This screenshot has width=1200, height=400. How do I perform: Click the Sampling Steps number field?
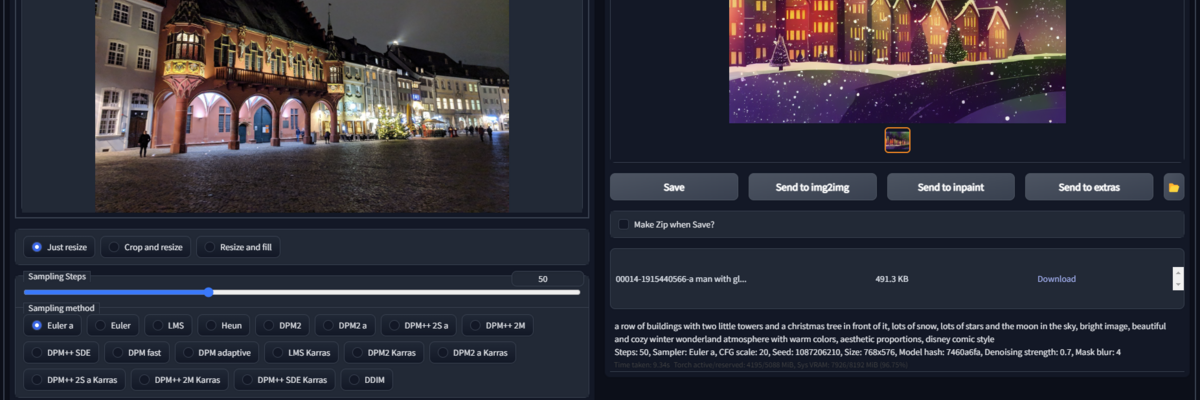[546, 279]
